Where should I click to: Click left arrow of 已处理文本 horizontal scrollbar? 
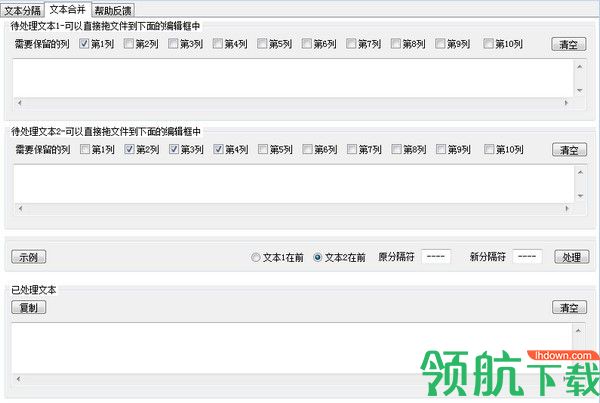[18, 379]
